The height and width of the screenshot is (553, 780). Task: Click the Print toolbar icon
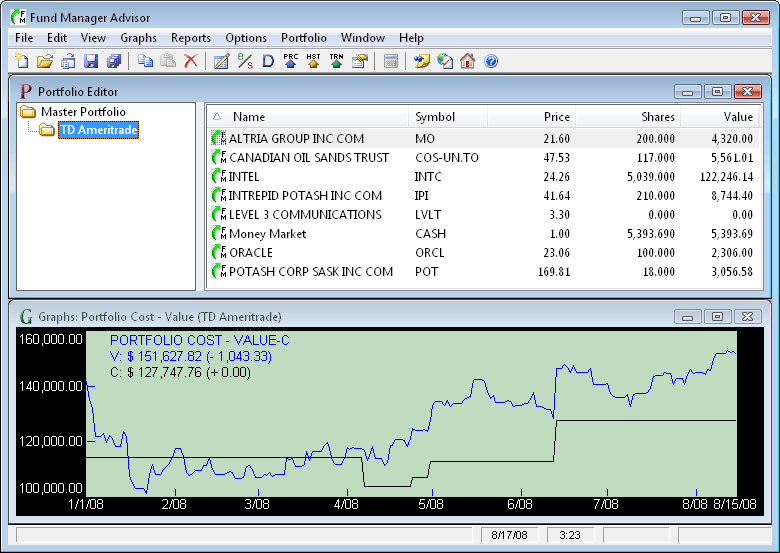tap(68, 61)
